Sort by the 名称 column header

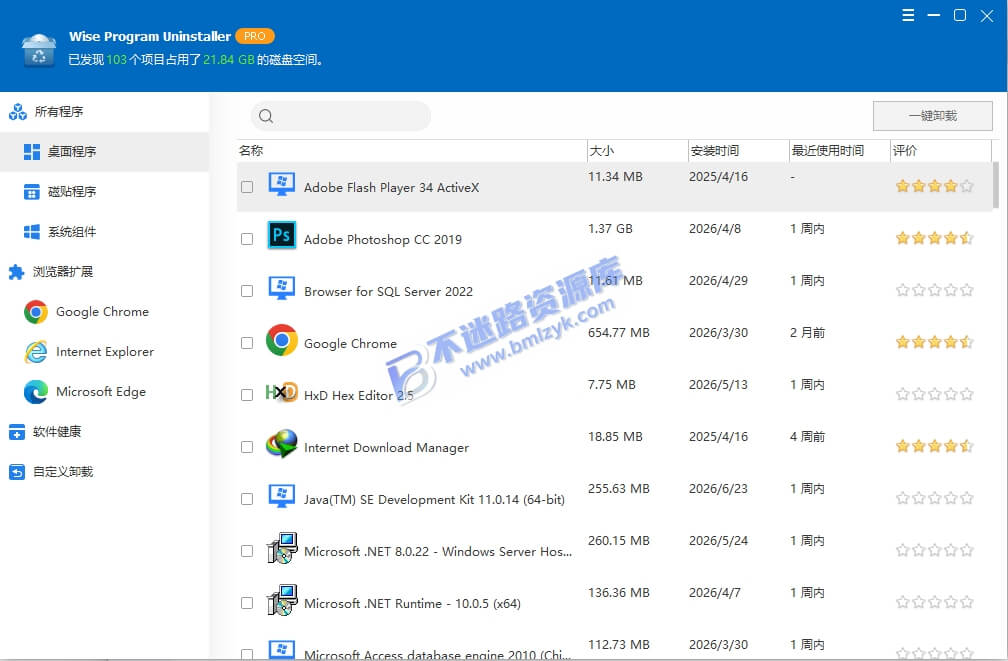tap(411, 150)
